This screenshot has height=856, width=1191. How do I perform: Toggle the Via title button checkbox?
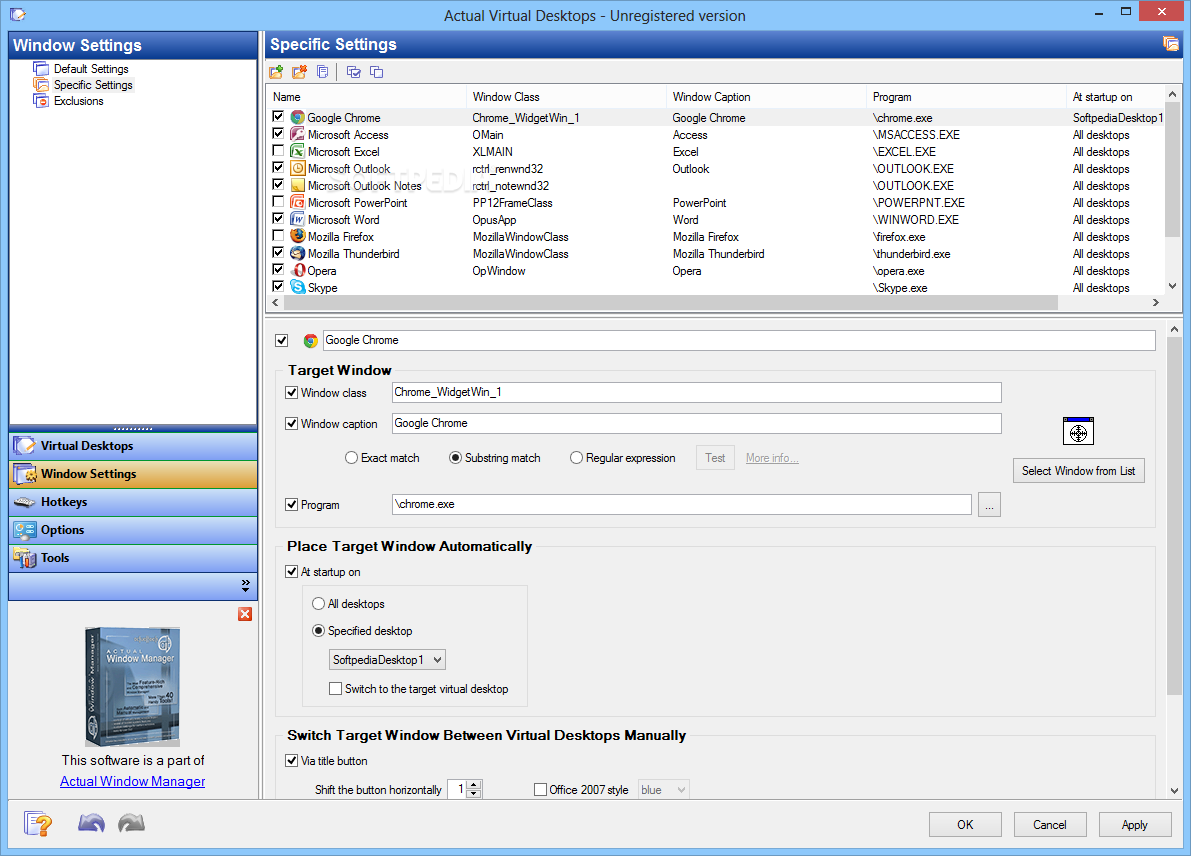click(x=292, y=760)
